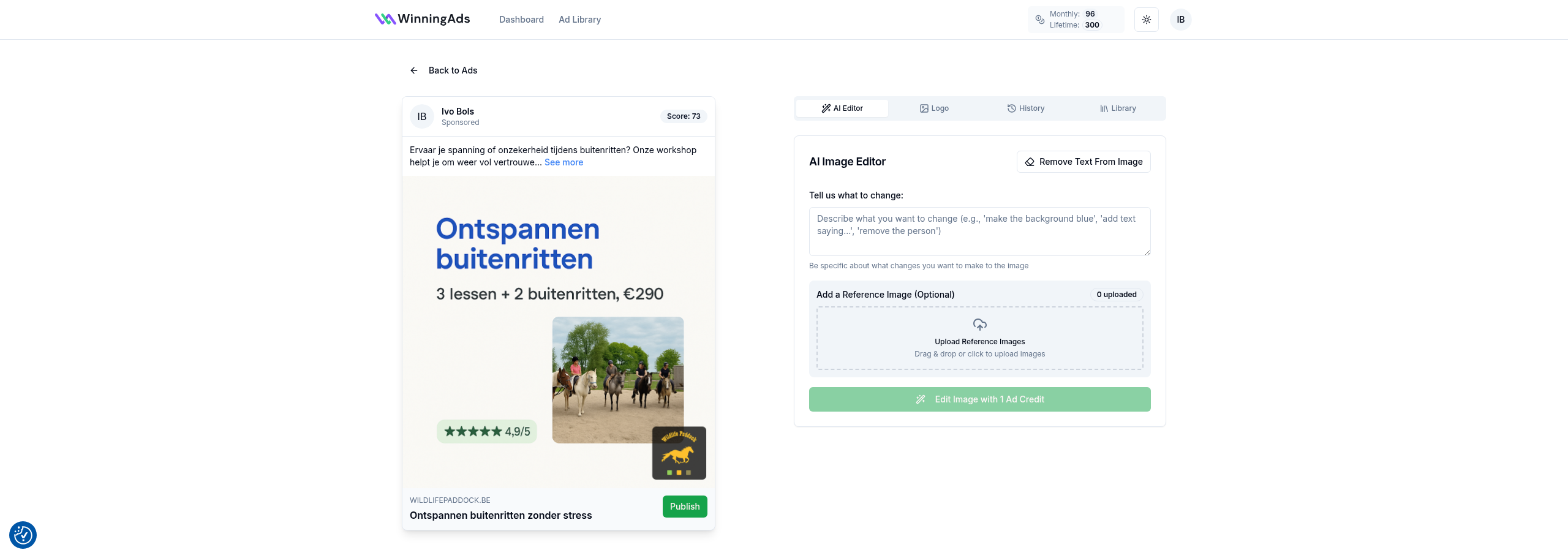Screen dimensions: 1568x558
Task: Click Remove Text From Image button
Action: point(1084,162)
